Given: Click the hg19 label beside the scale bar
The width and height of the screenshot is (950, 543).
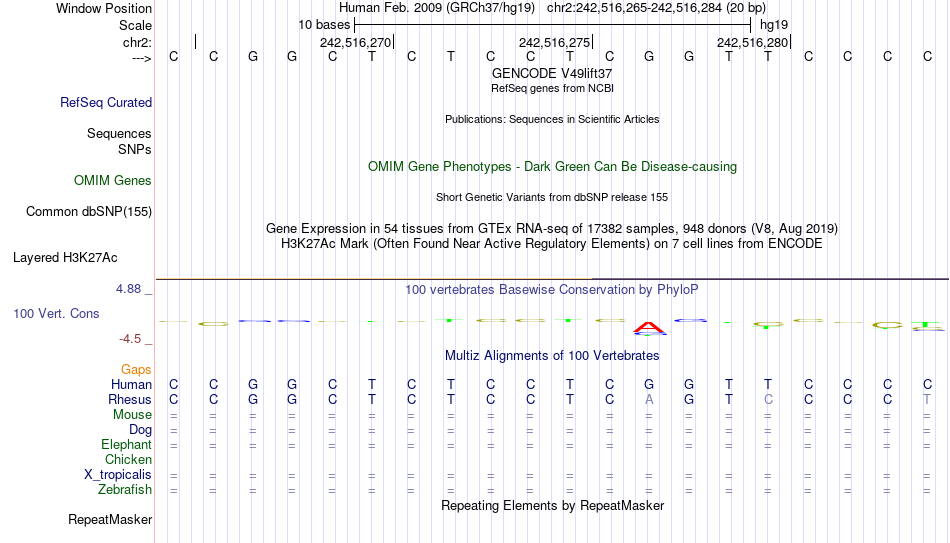Looking at the screenshot, I should click(774, 25).
